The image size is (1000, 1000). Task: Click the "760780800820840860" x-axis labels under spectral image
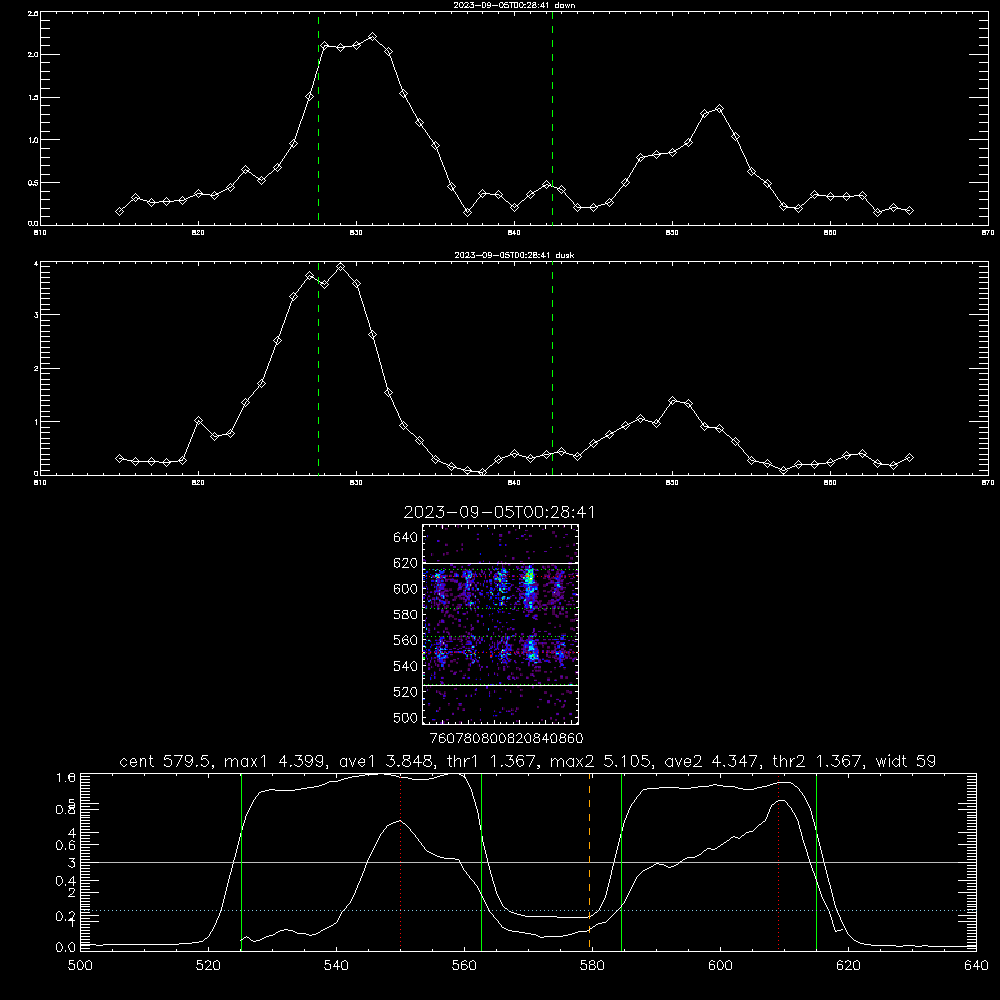[506, 738]
